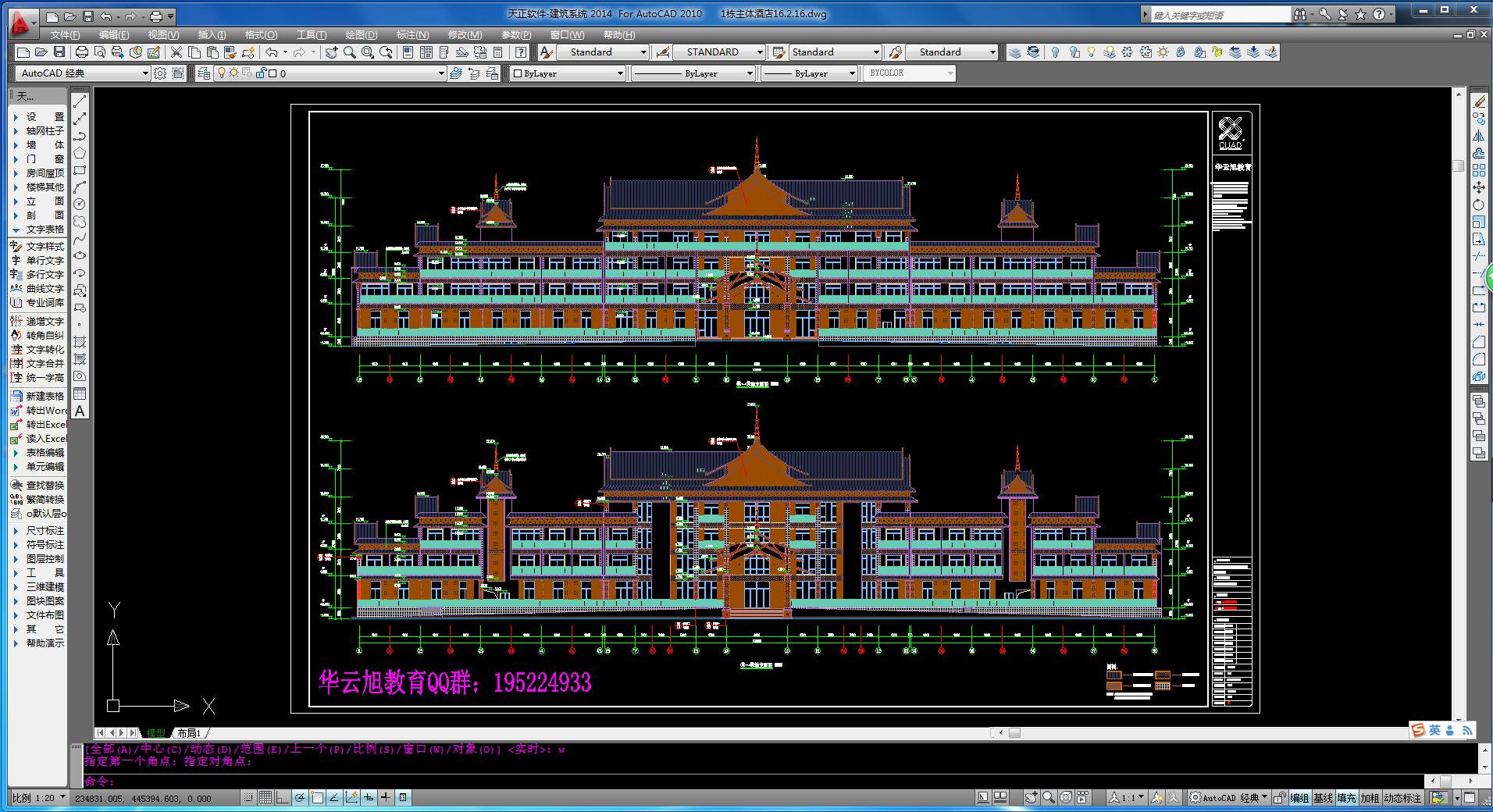Click the Zoom Realtime magnifier icon
This screenshot has width=1493, height=812.
coord(350,52)
